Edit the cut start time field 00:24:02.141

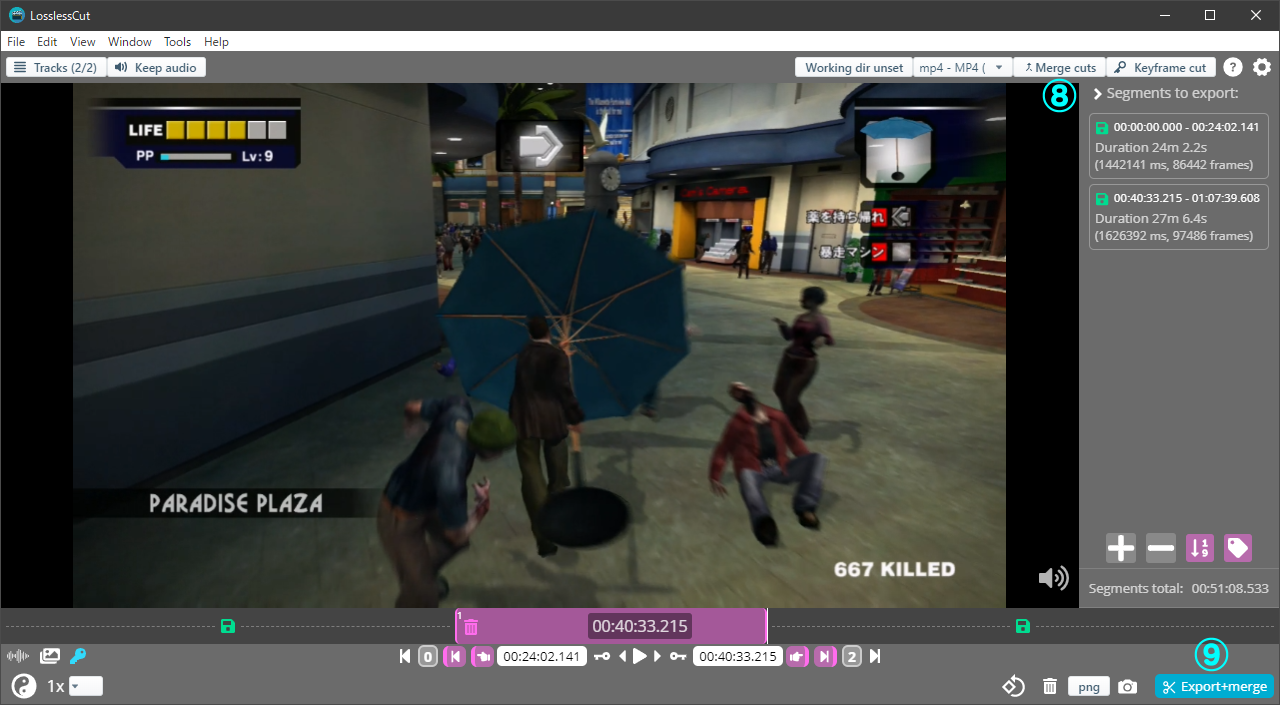coord(541,657)
